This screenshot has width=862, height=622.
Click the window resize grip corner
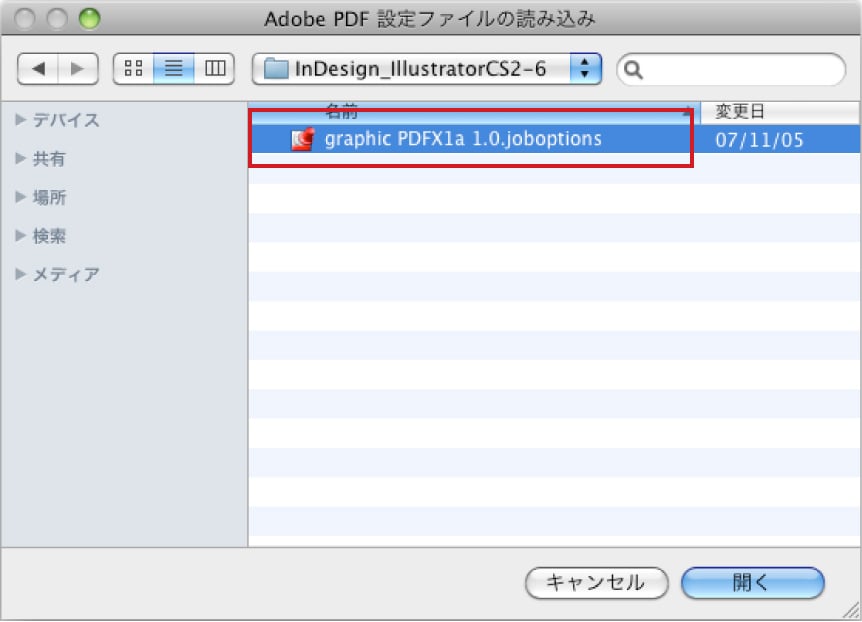(x=851, y=611)
